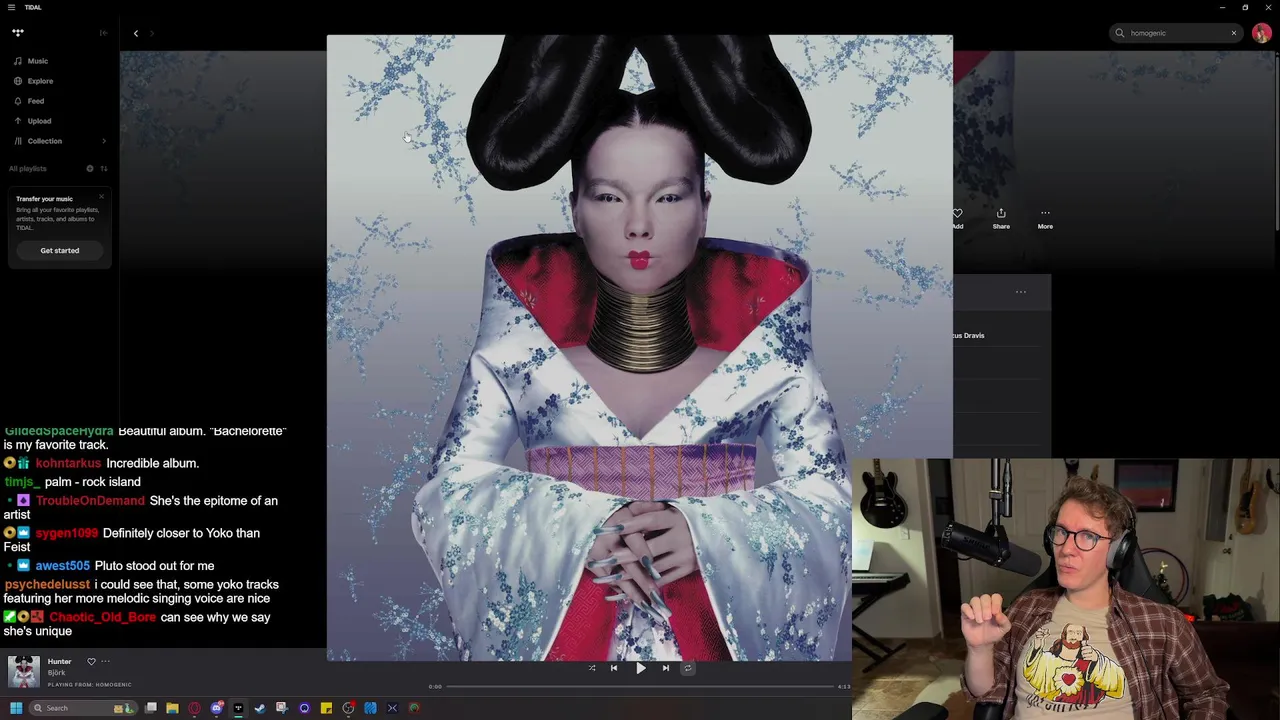Viewport: 1280px width, 720px height.
Task: Open Opera browser from the taskbar
Action: click(194, 708)
